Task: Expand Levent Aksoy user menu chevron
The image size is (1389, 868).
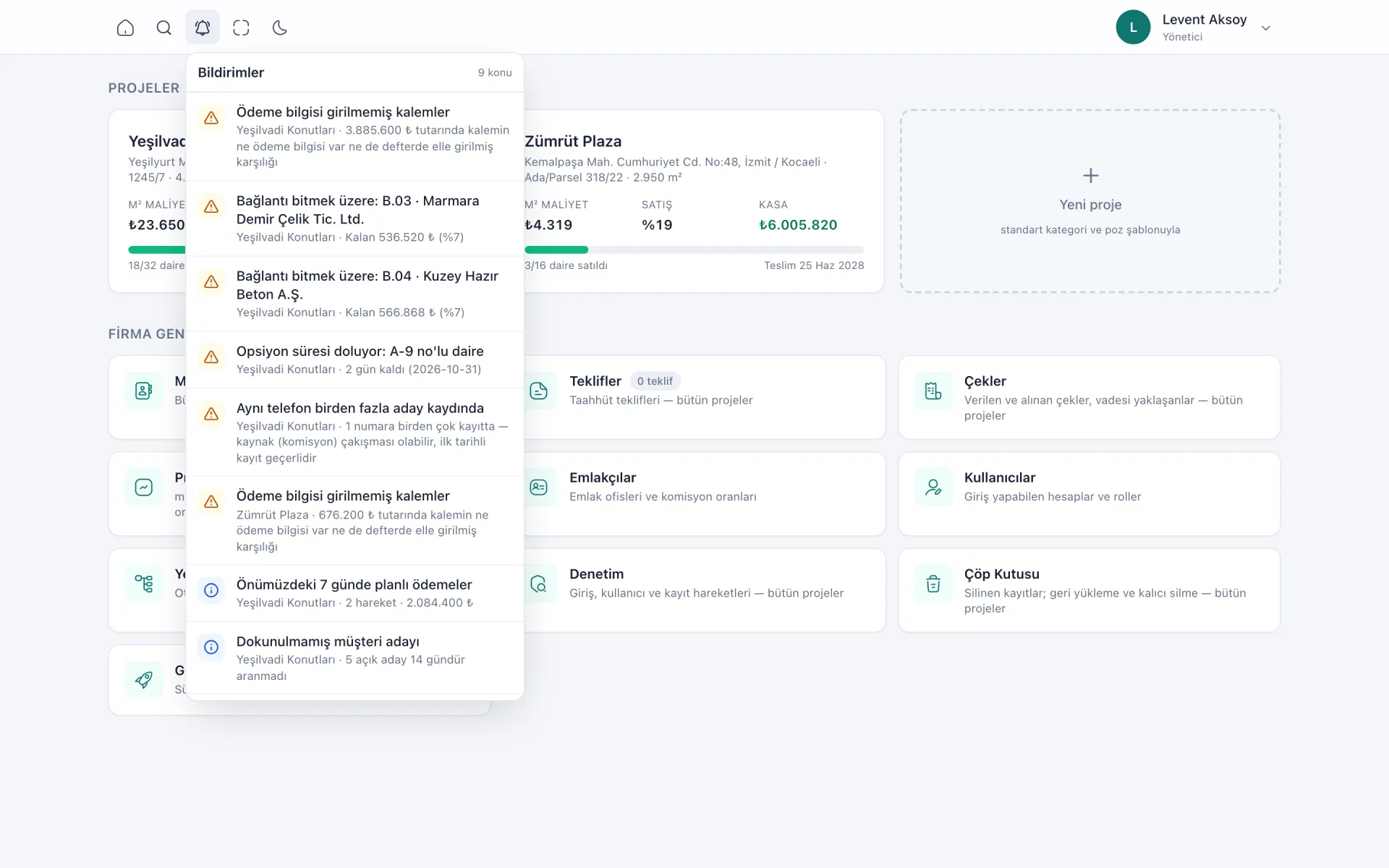Action: pyautogui.click(x=1266, y=28)
